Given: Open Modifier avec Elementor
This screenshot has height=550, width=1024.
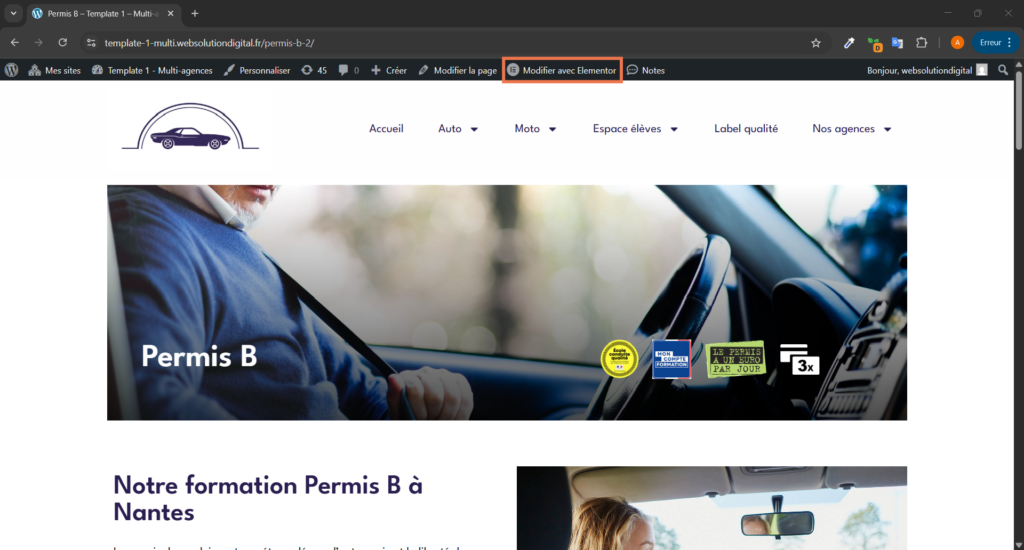Looking at the screenshot, I should pyautogui.click(x=562, y=70).
